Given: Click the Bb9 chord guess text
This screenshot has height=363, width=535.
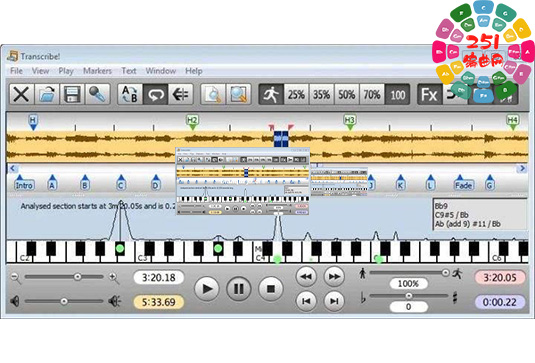Looking at the screenshot, I should click(x=441, y=206).
